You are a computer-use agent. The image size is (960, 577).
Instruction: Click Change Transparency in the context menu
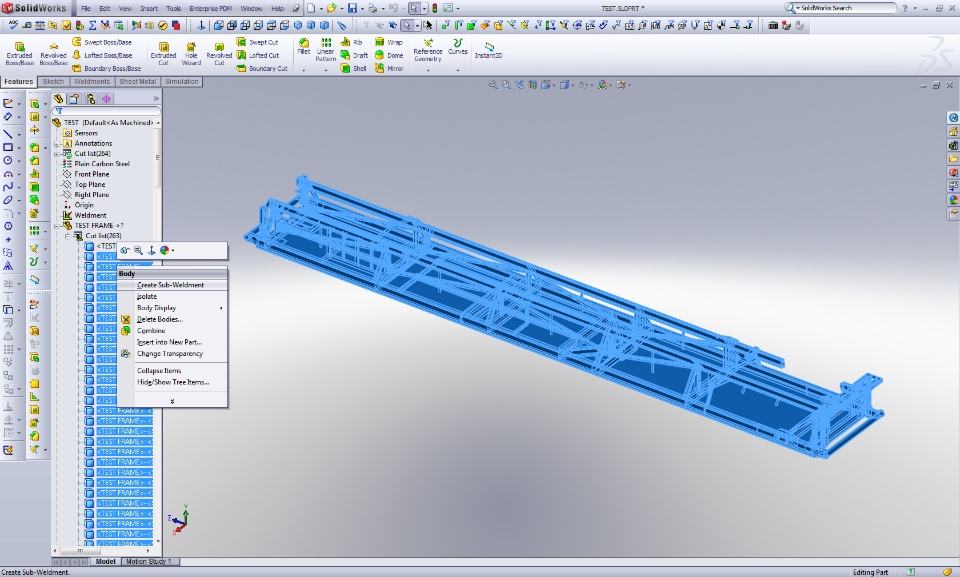point(172,354)
